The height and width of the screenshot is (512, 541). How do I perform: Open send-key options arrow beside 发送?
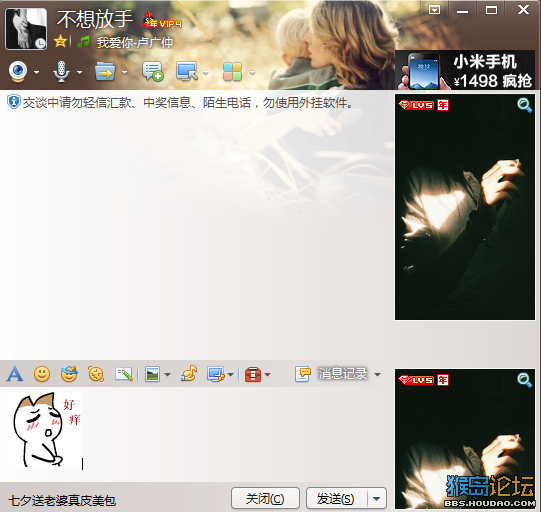click(377, 499)
